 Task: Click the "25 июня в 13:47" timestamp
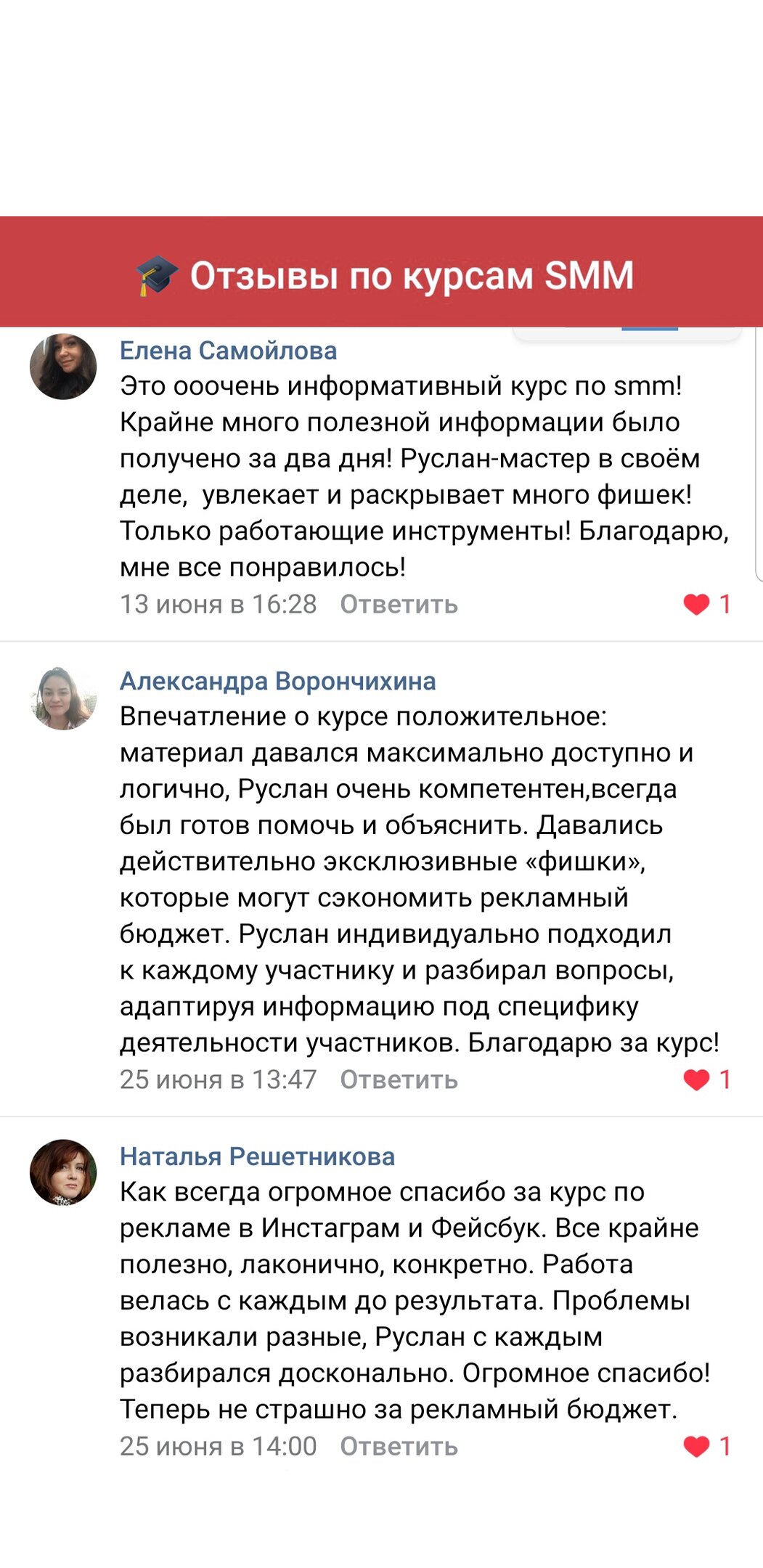coord(219,1079)
